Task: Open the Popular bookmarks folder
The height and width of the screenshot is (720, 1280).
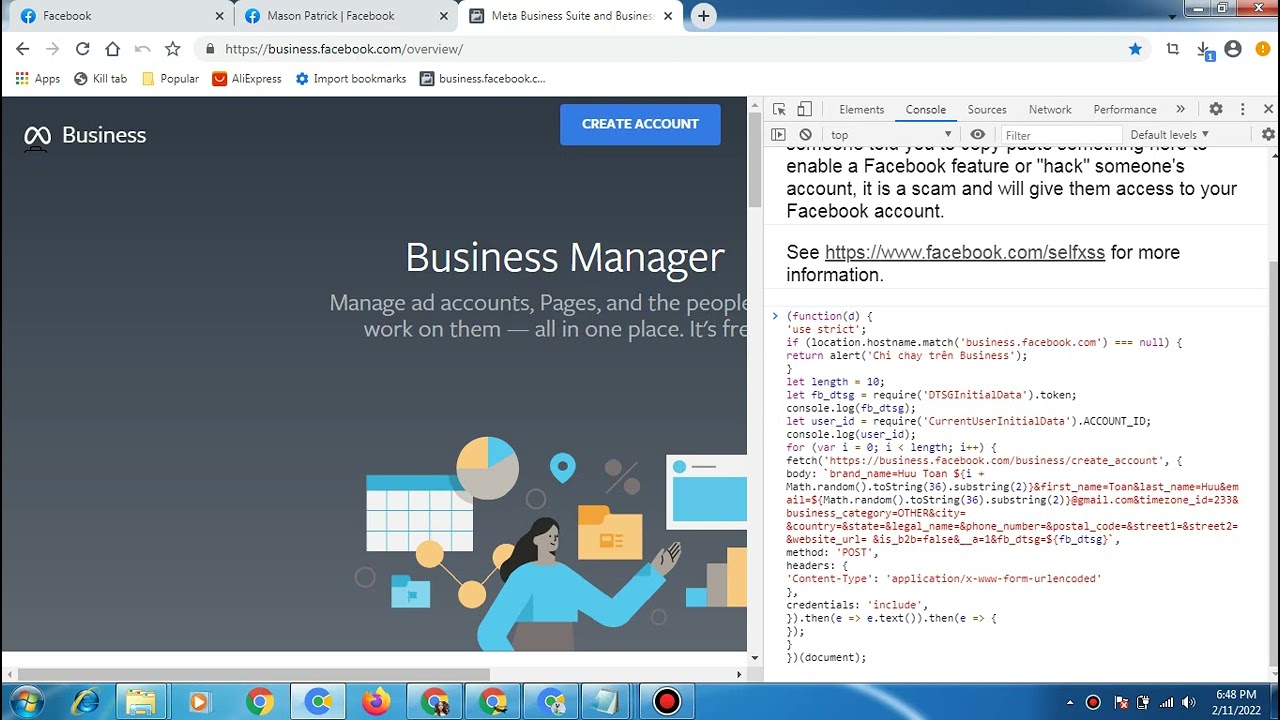Action: (171, 78)
